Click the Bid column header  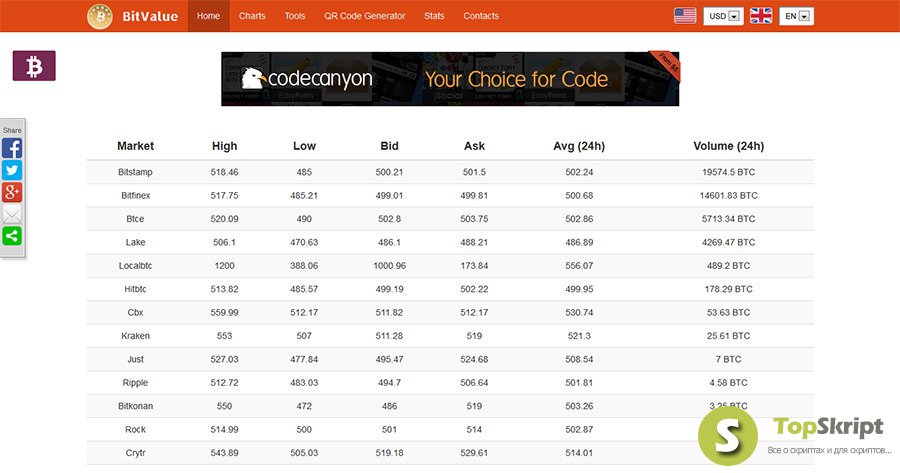[x=389, y=146]
